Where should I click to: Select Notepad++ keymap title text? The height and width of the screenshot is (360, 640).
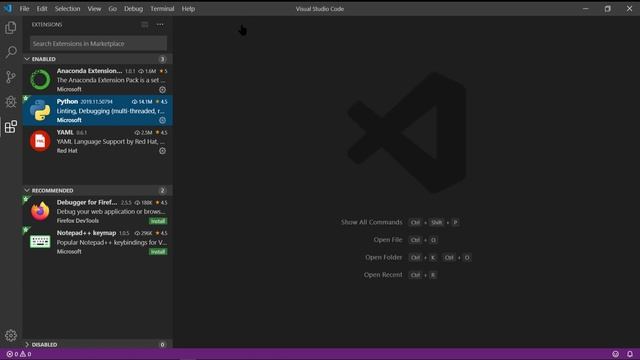[x=87, y=233]
